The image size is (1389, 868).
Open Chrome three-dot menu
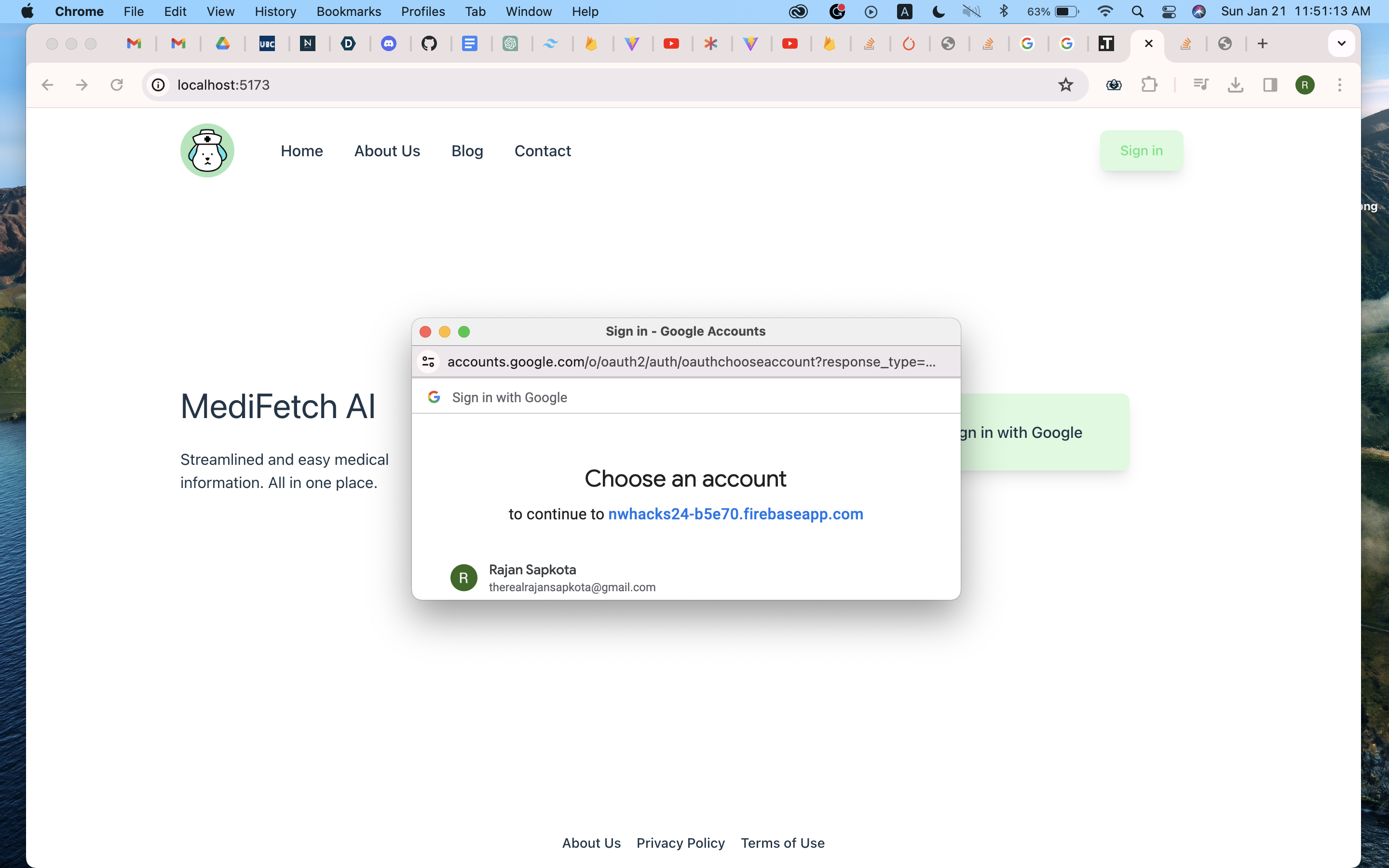click(1340, 85)
